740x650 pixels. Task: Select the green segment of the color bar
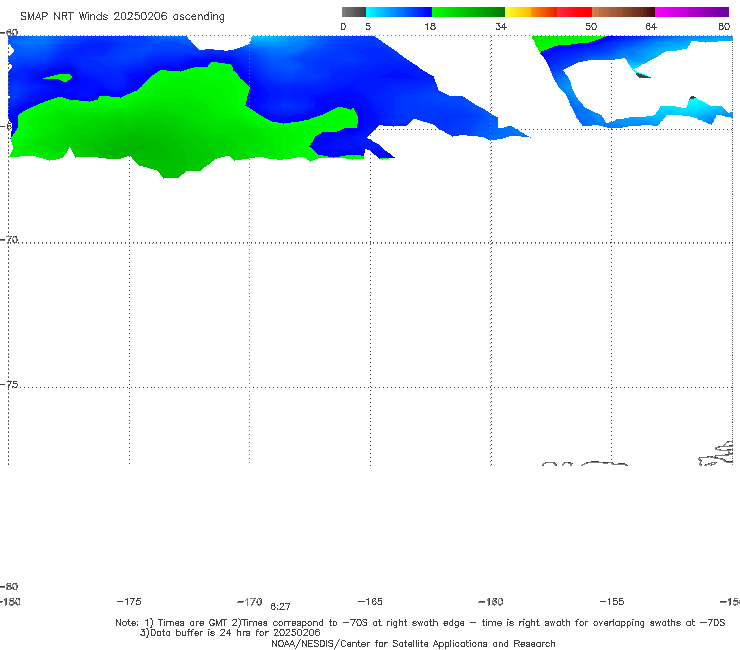coord(468,12)
